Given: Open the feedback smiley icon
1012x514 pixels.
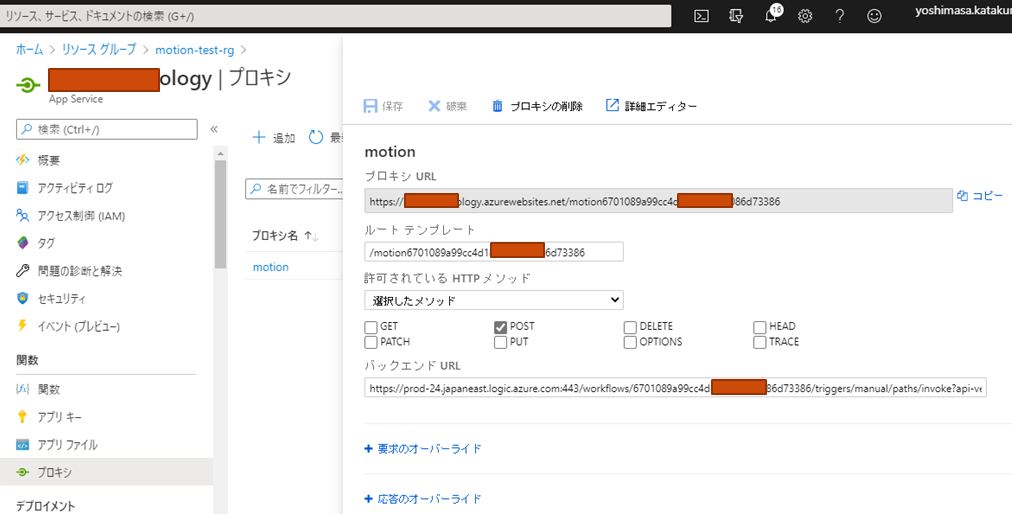Looking at the screenshot, I should click(x=874, y=16).
